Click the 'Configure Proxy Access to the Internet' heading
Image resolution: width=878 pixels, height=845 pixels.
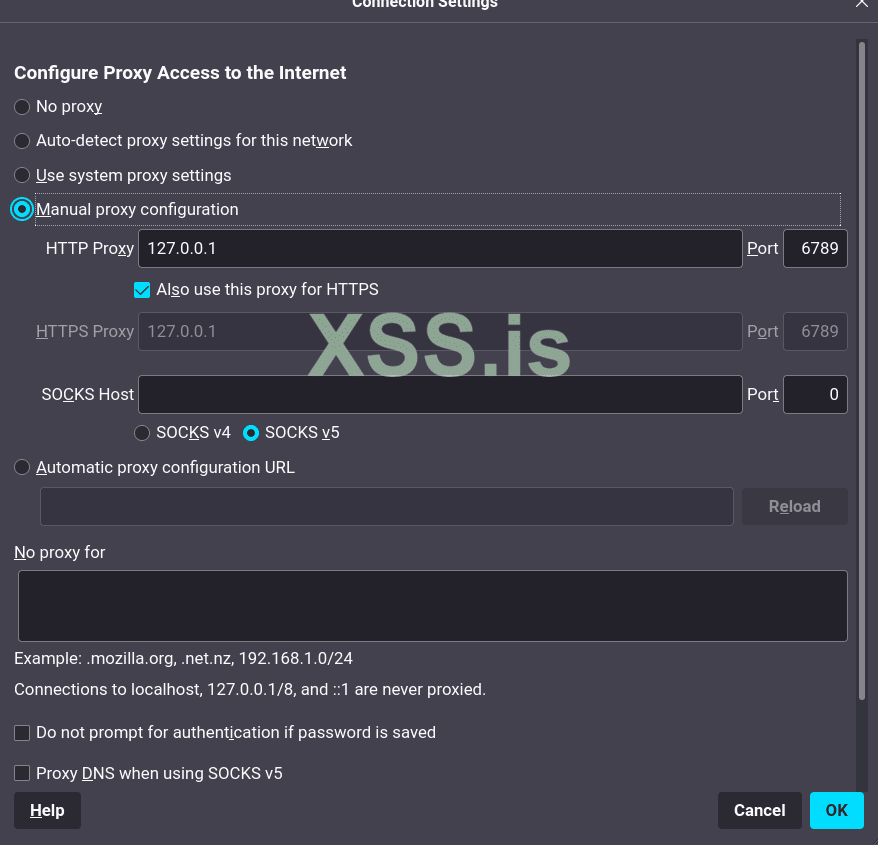pos(180,73)
